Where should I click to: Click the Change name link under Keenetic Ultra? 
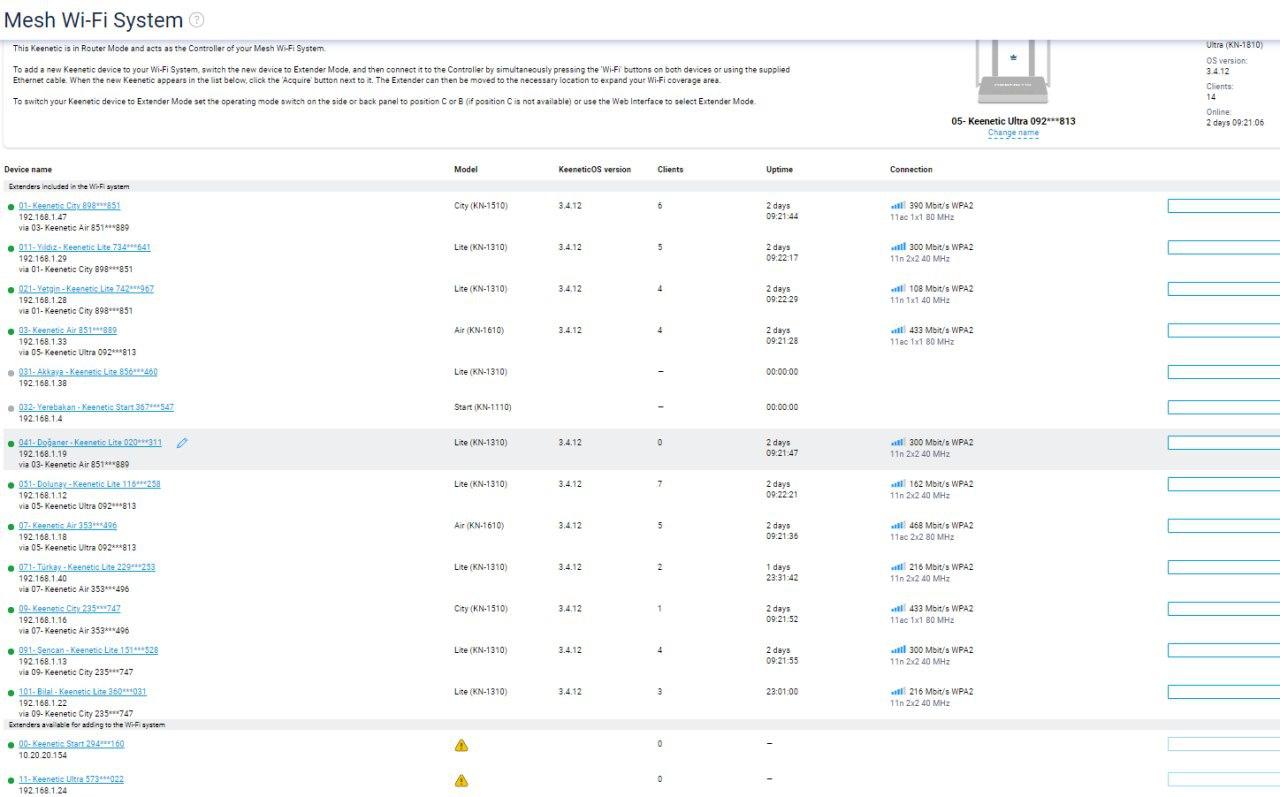(x=1013, y=133)
